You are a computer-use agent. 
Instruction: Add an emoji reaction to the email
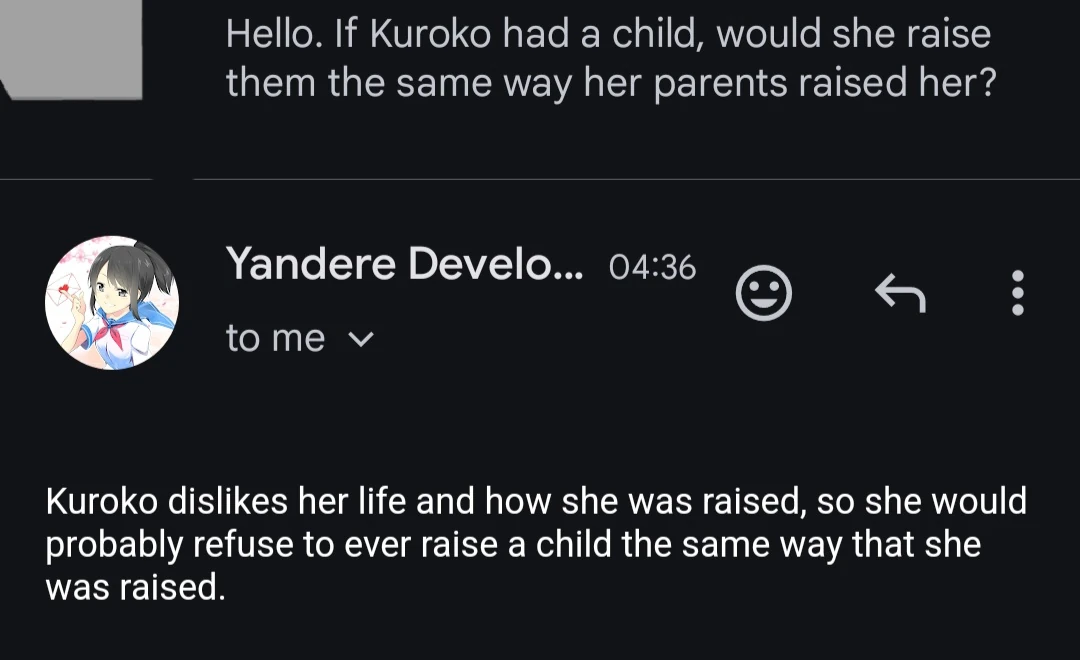pos(763,293)
